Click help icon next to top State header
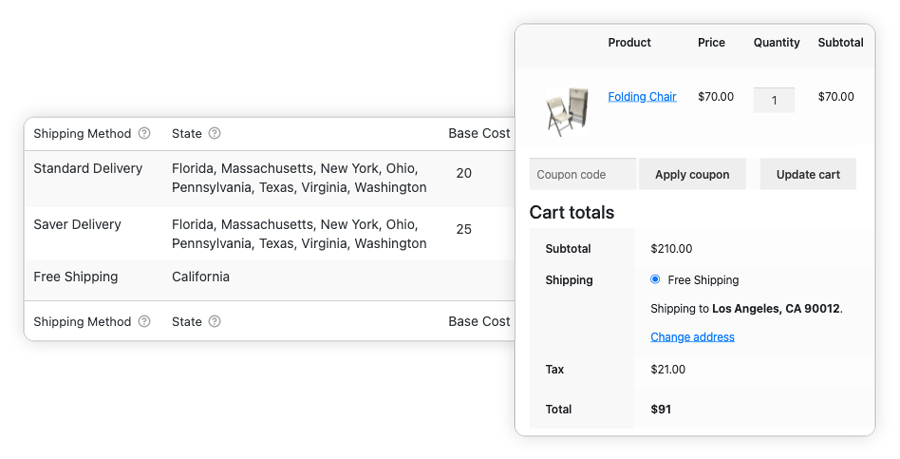The height and width of the screenshot is (459, 900). [214, 133]
